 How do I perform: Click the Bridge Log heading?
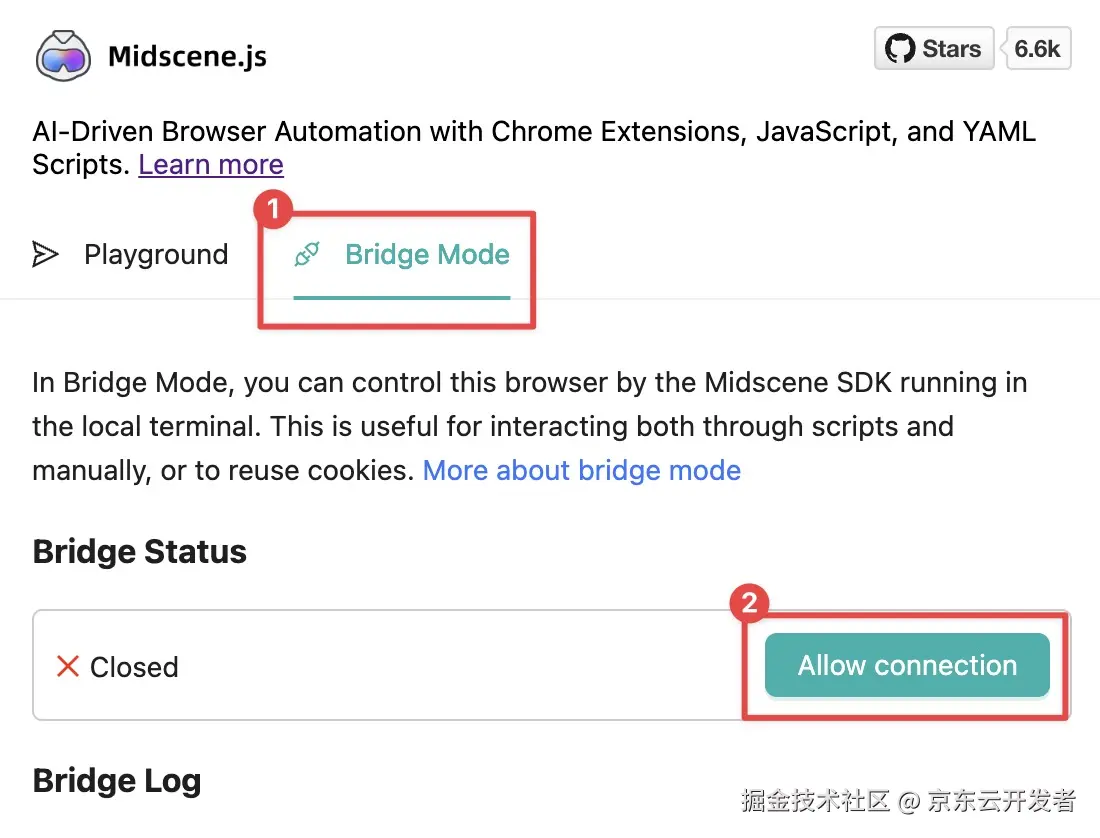[117, 781]
